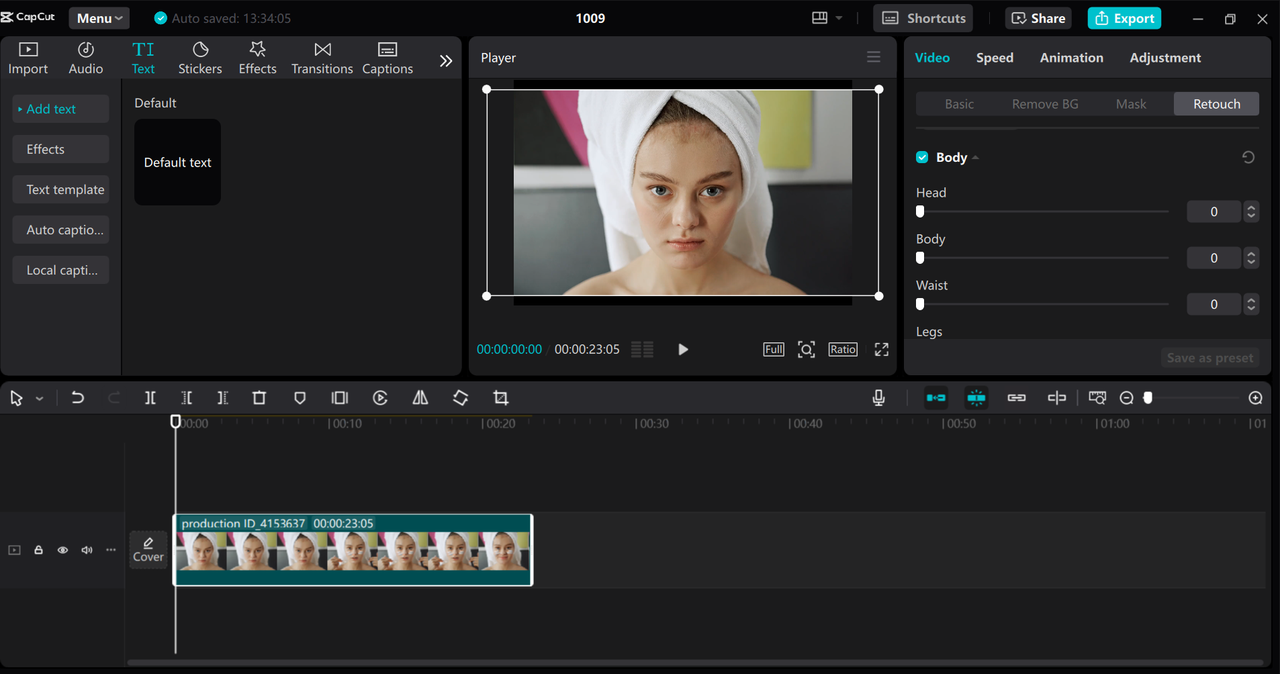This screenshot has height=674, width=1280.
Task: Toggle track visibility eye icon
Action: (62, 550)
